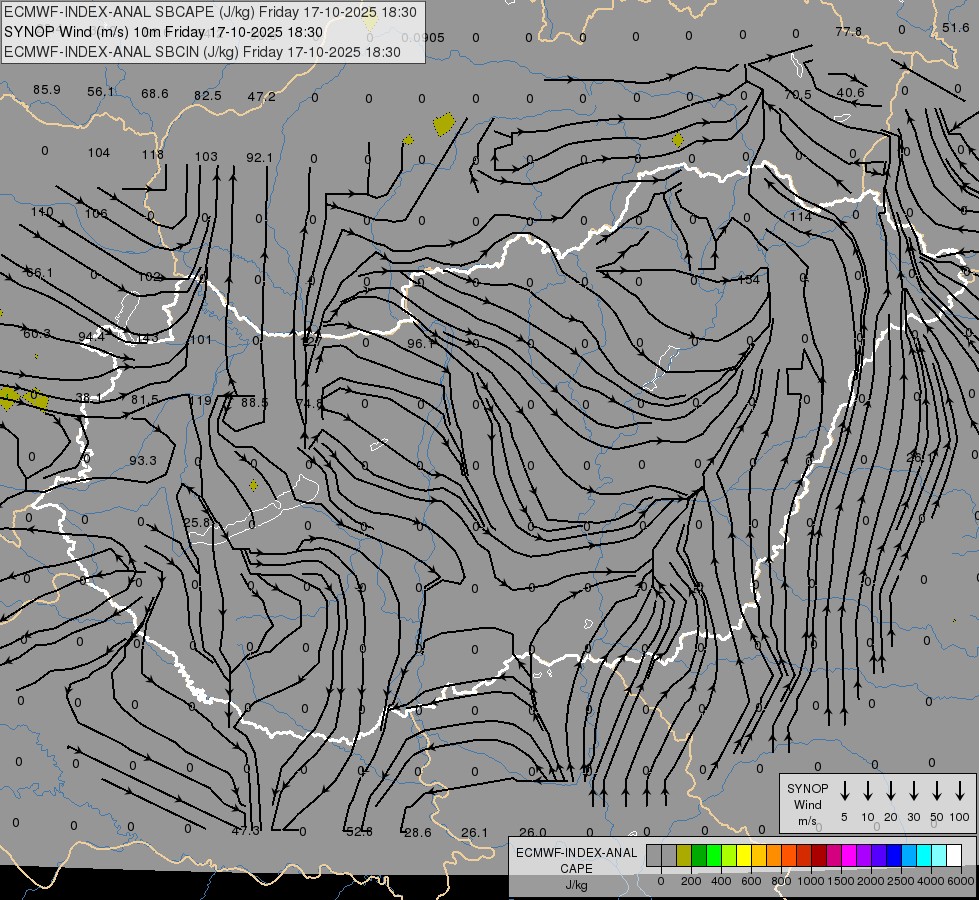Click the 2500 tick label on CAPE scale
Viewport: 979px width, 900px height.
pos(900,881)
